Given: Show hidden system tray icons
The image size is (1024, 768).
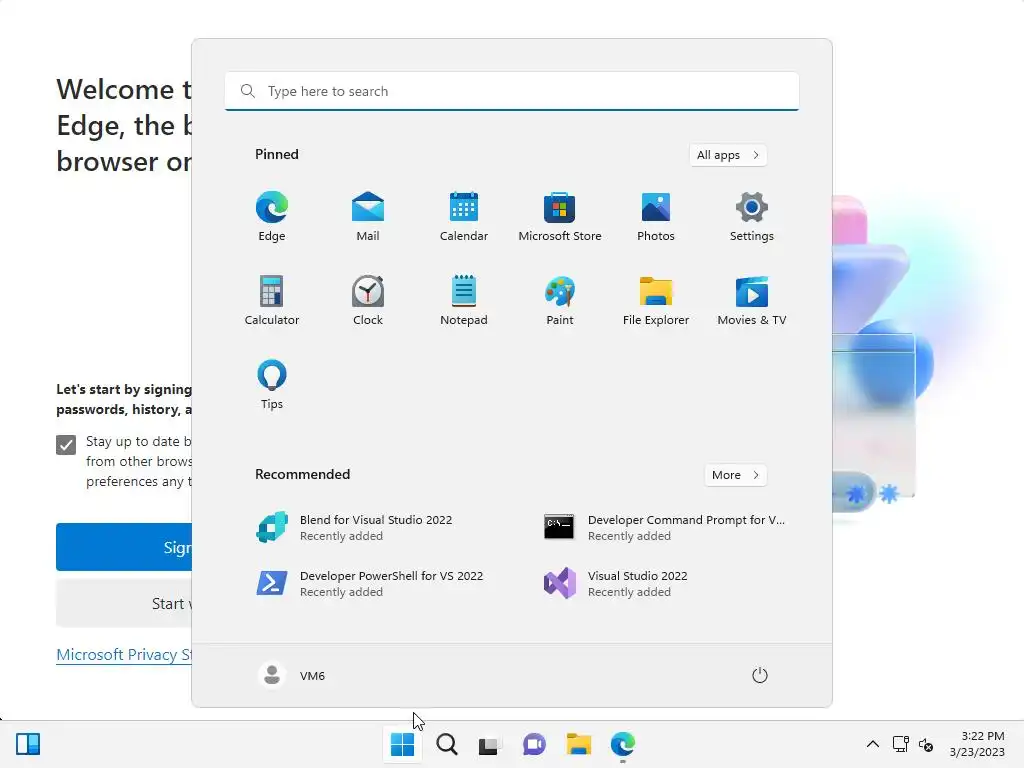Looking at the screenshot, I should pyautogui.click(x=872, y=744).
